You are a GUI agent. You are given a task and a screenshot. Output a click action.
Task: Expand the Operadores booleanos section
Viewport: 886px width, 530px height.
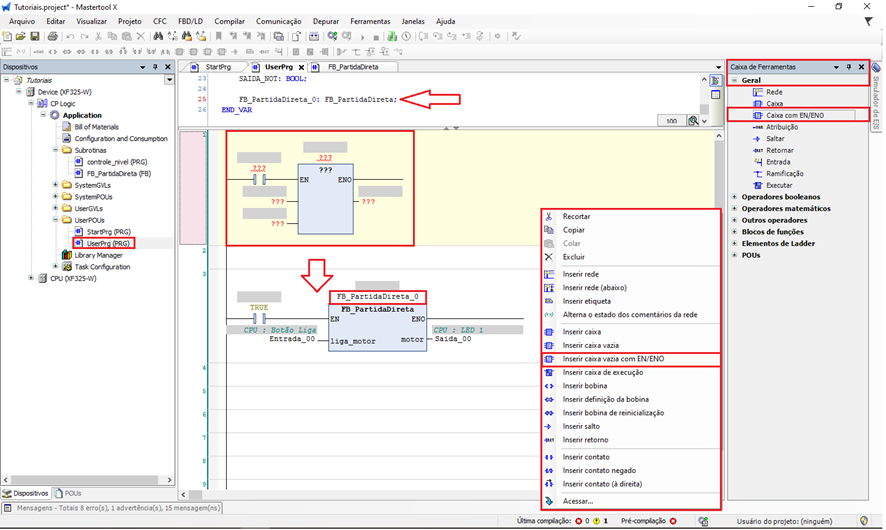[x=734, y=197]
